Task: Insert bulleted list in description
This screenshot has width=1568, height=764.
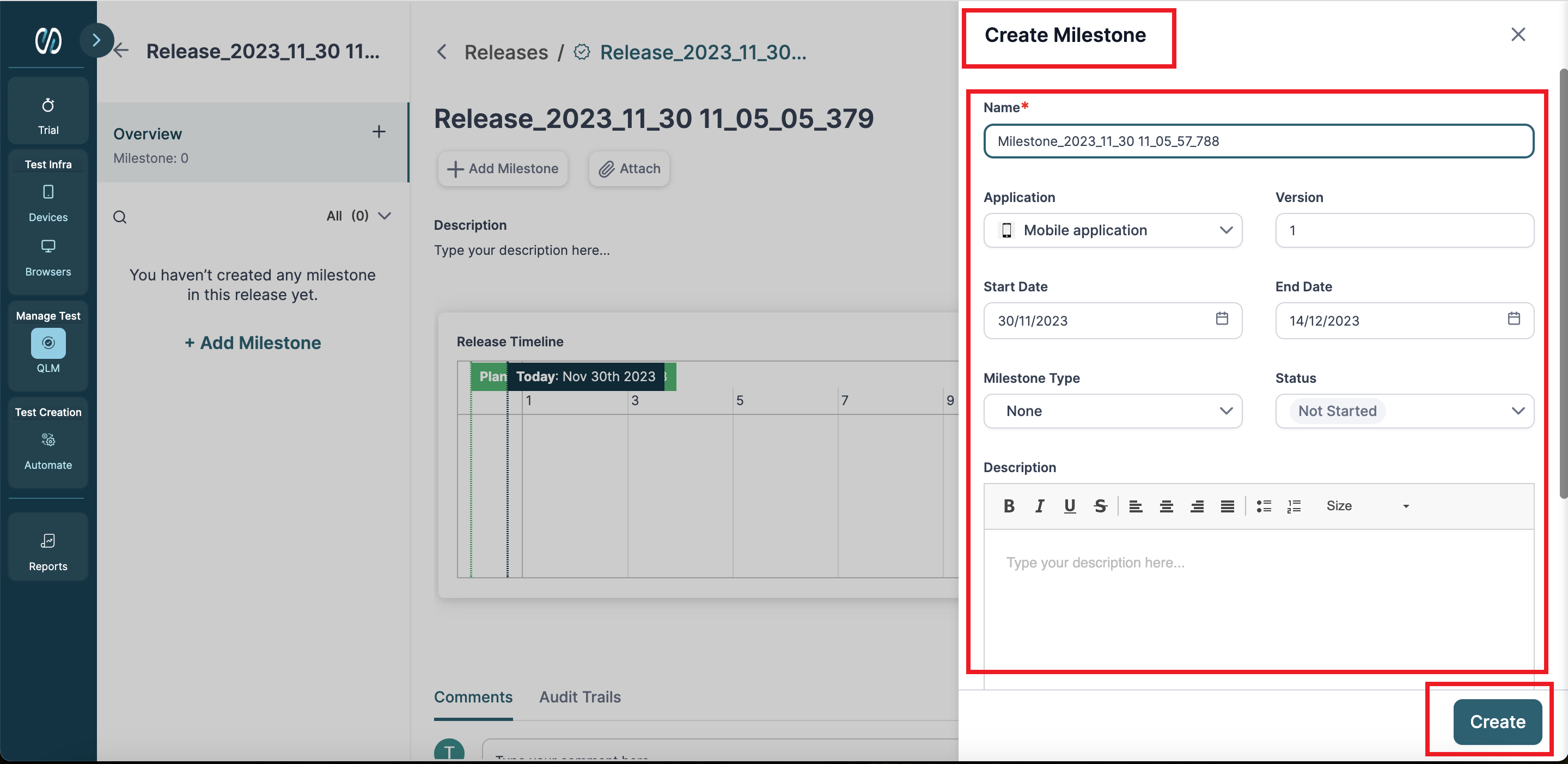Action: [x=1264, y=506]
